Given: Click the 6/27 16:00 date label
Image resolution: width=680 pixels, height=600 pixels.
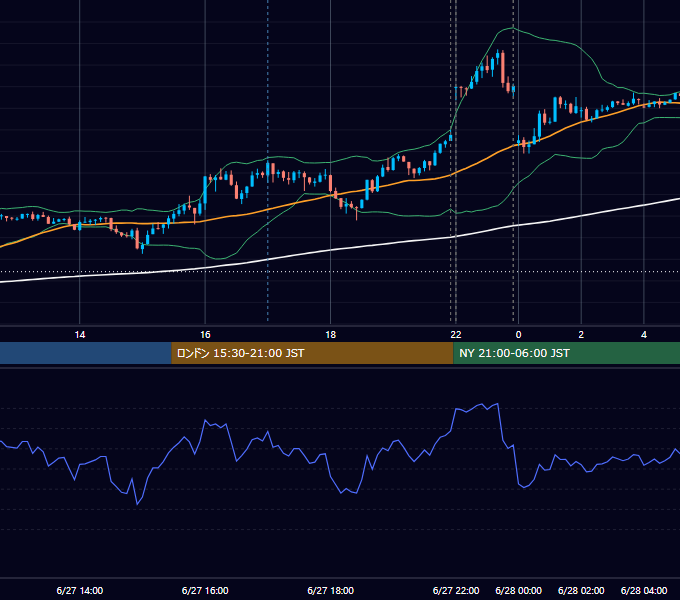Looking at the screenshot, I should pyautogui.click(x=205, y=590).
